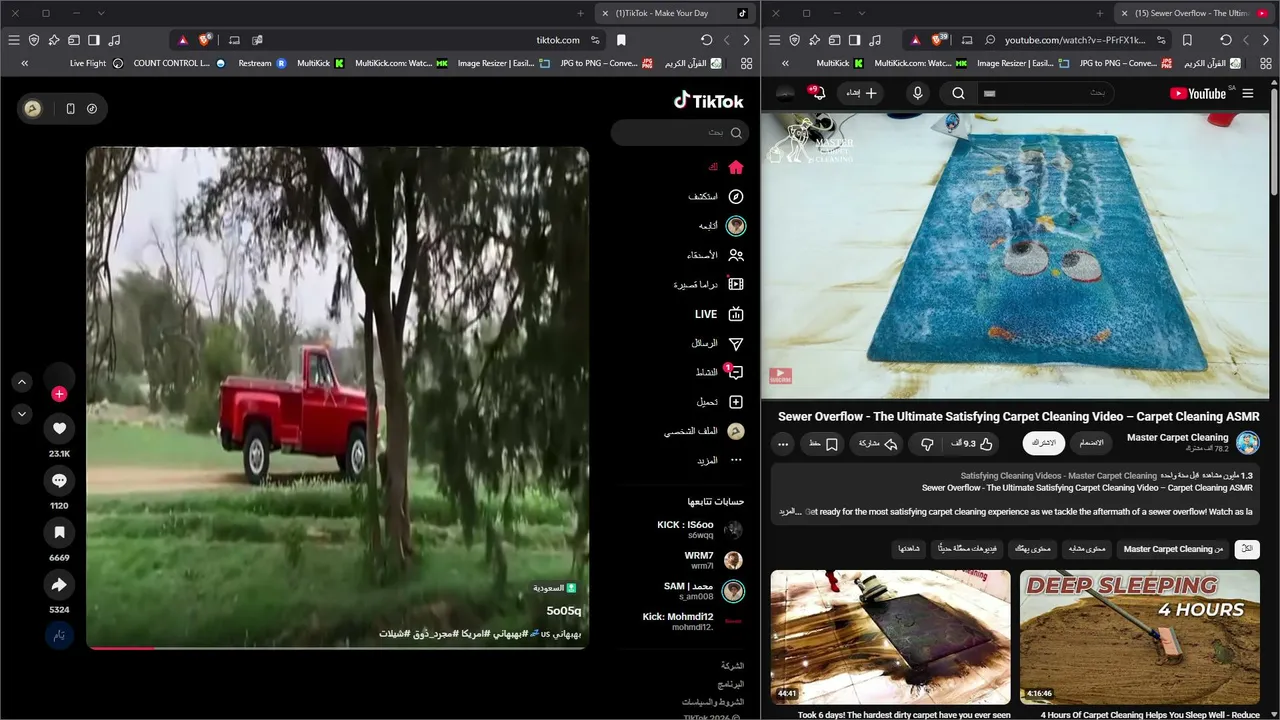Toggle the sidebar panel in TikTok window
Viewport: 1280px width, 720px height.
click(x=93, y=40)
